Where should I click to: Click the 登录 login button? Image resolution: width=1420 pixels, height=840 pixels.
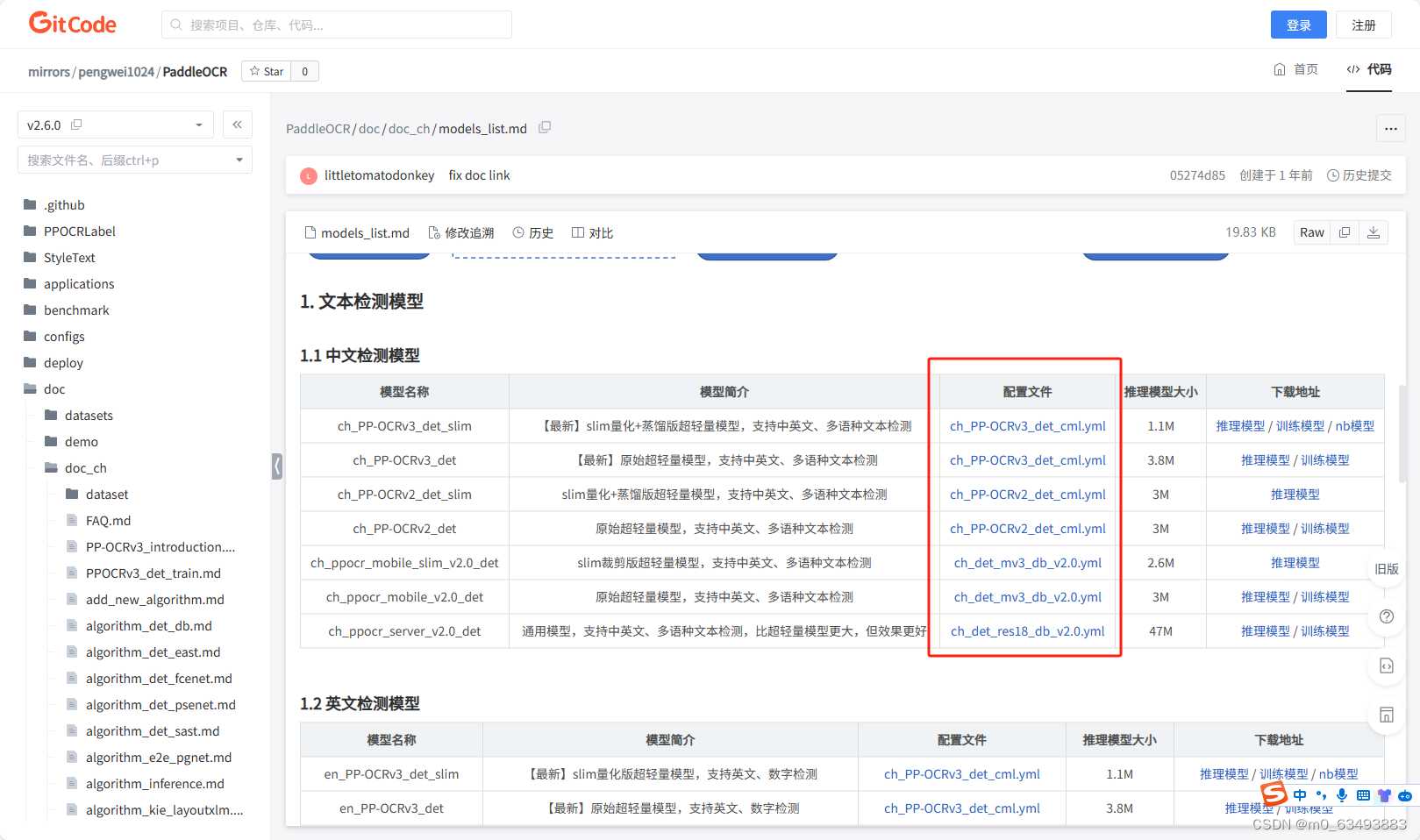click(x=1298, y=25)
